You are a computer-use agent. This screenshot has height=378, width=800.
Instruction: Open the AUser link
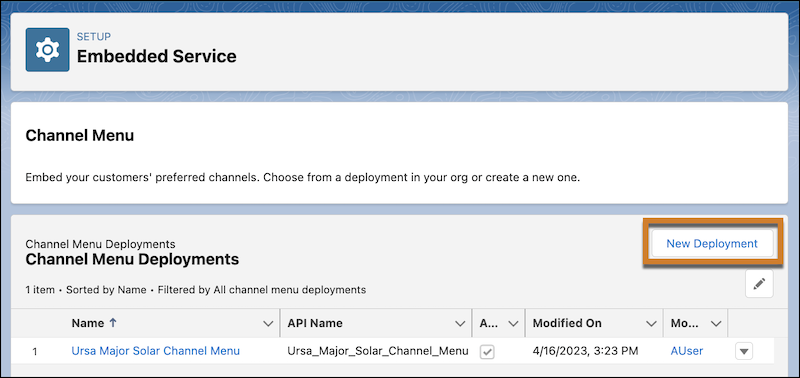(687, 351)
